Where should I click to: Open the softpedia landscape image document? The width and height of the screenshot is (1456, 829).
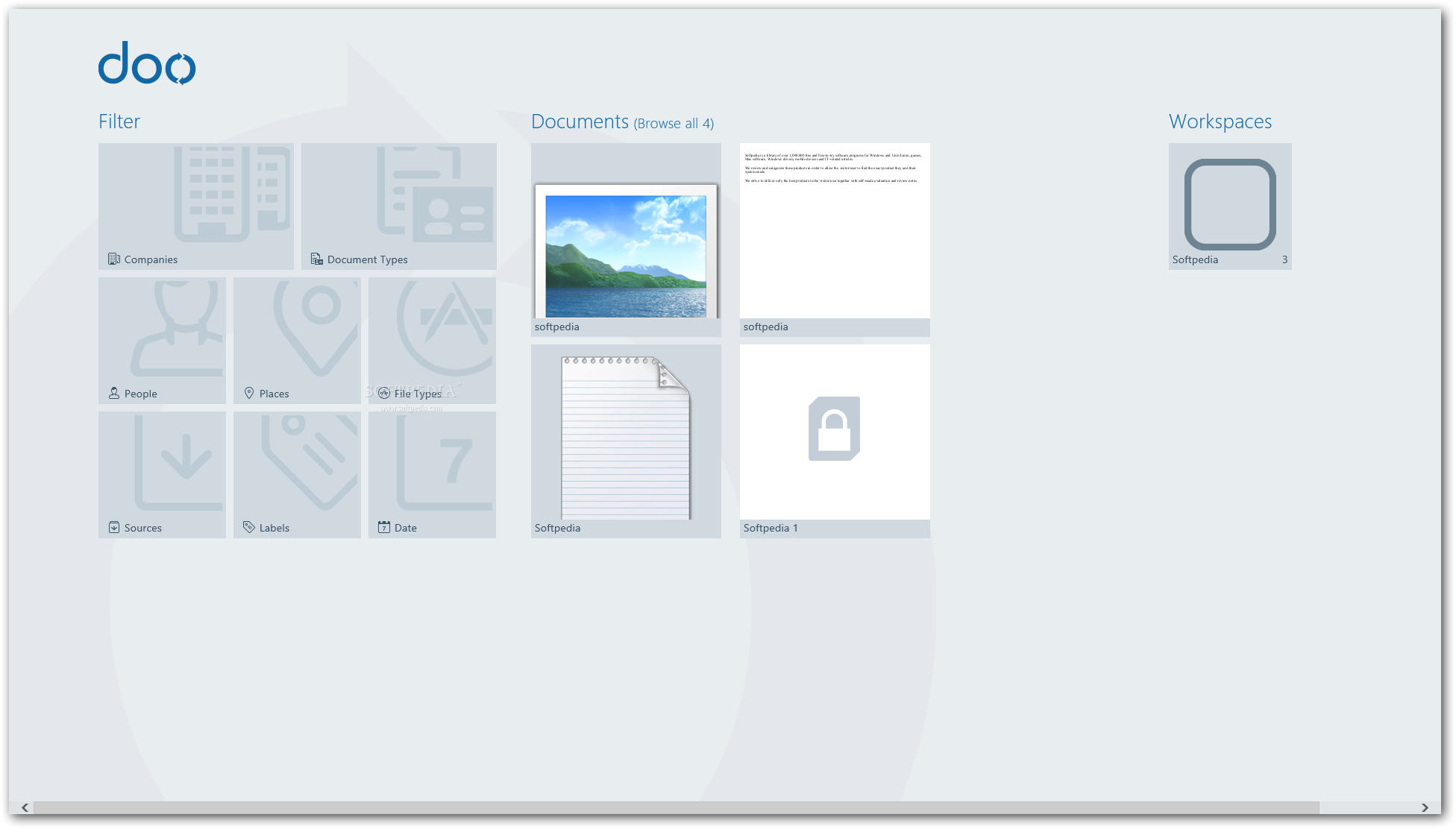click(626, 240)
